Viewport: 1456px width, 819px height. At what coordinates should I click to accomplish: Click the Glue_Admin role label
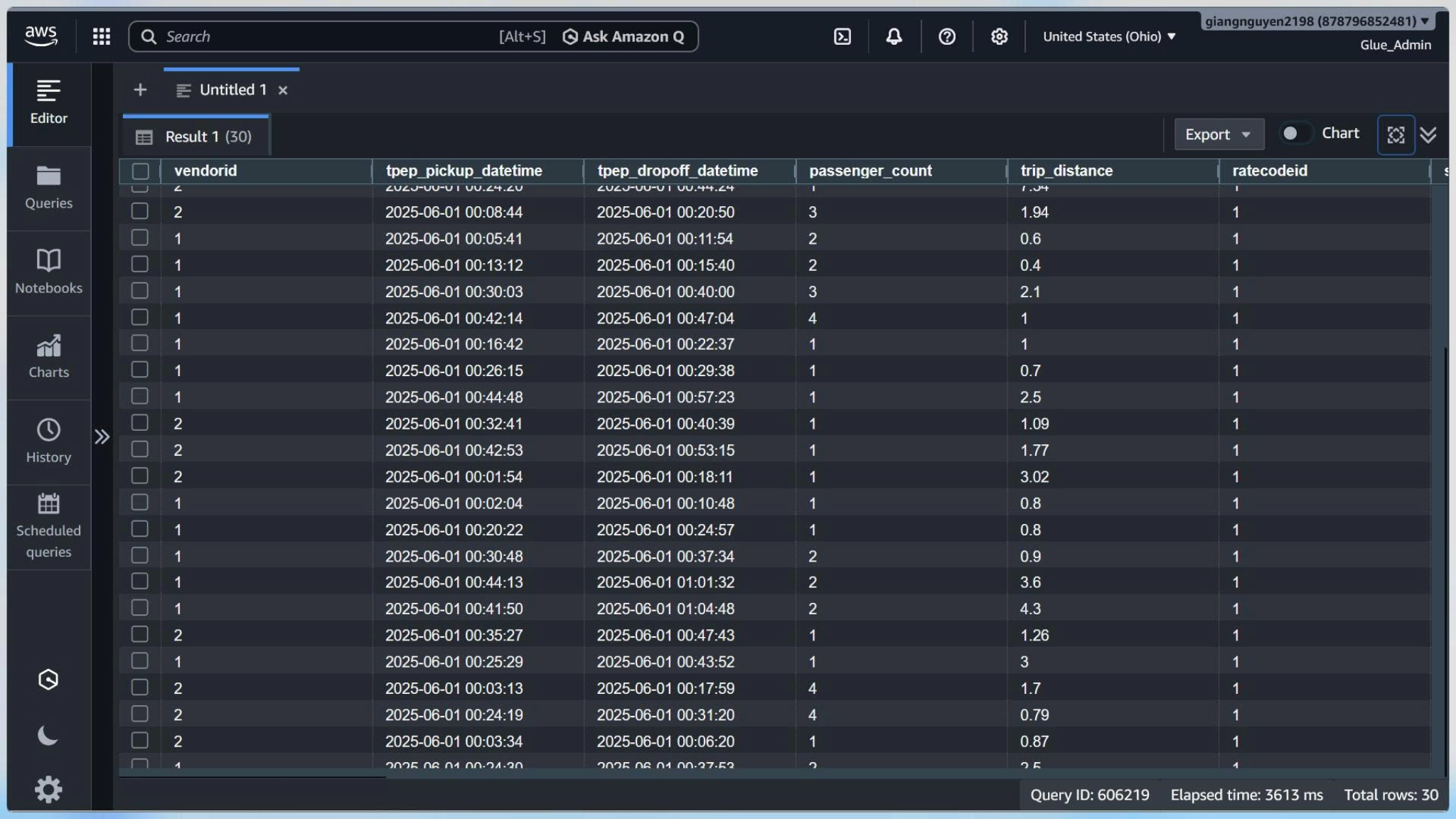1395,45
